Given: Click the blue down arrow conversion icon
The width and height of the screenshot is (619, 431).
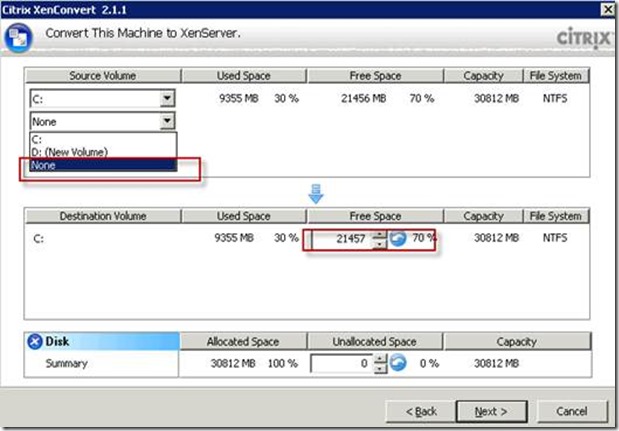Looking at the screenshot, I should pos(316,194).
